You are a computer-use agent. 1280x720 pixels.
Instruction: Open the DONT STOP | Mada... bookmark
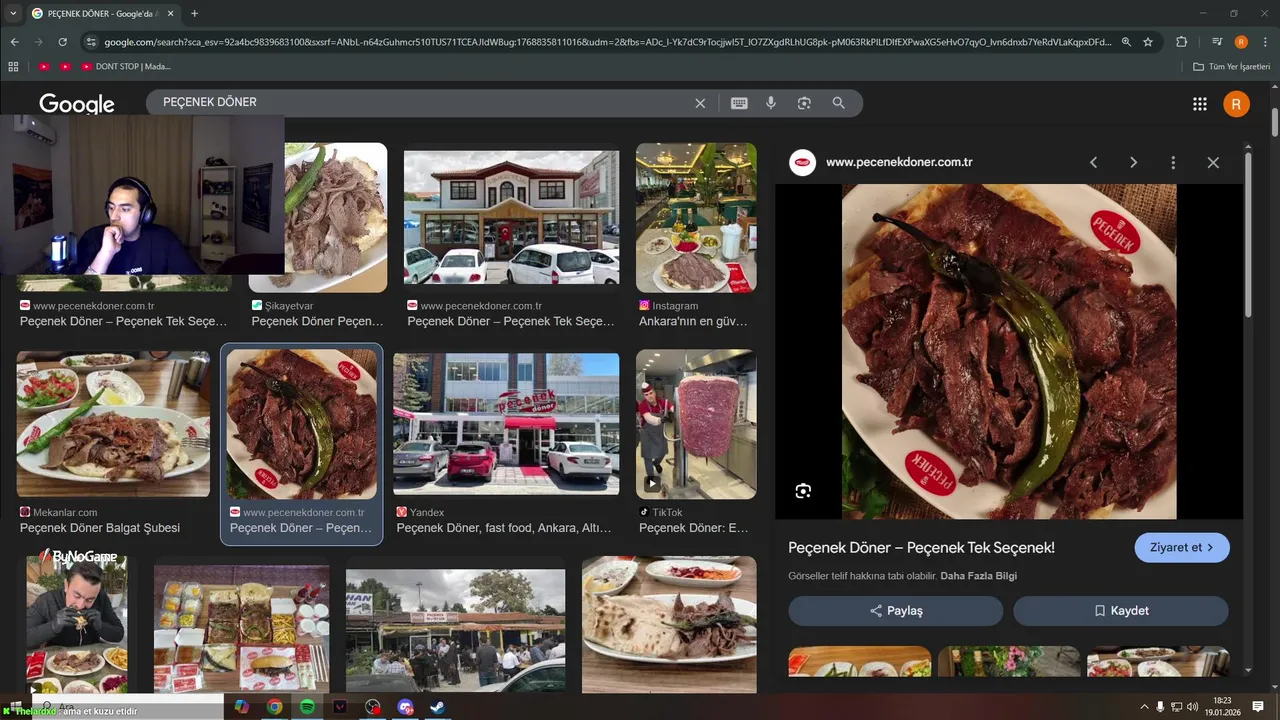coord(125,66)
